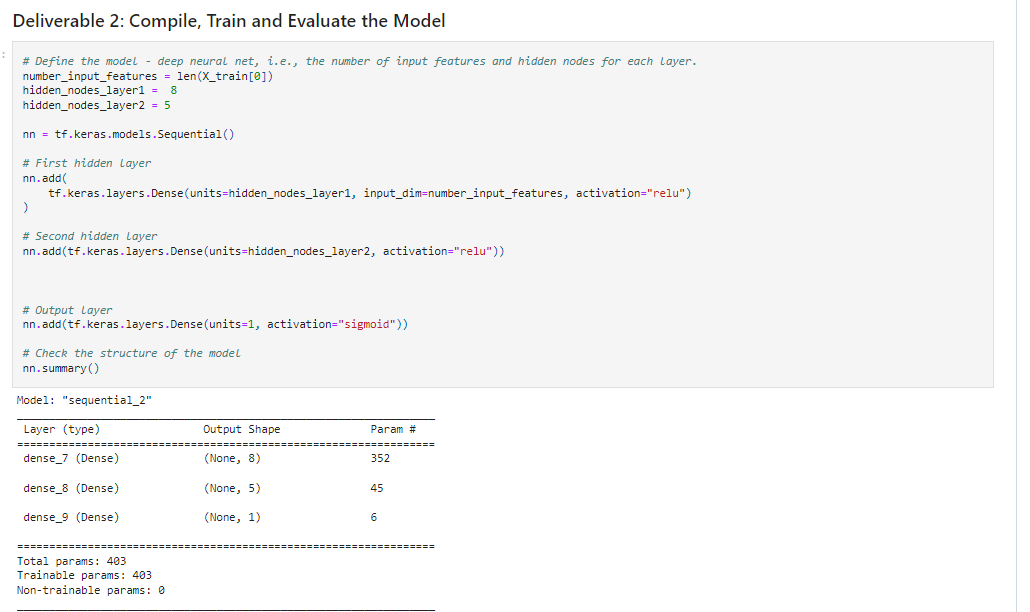Click the (None, 5) output shape
The image size is (1030, 612).
(x=232, y=489)
